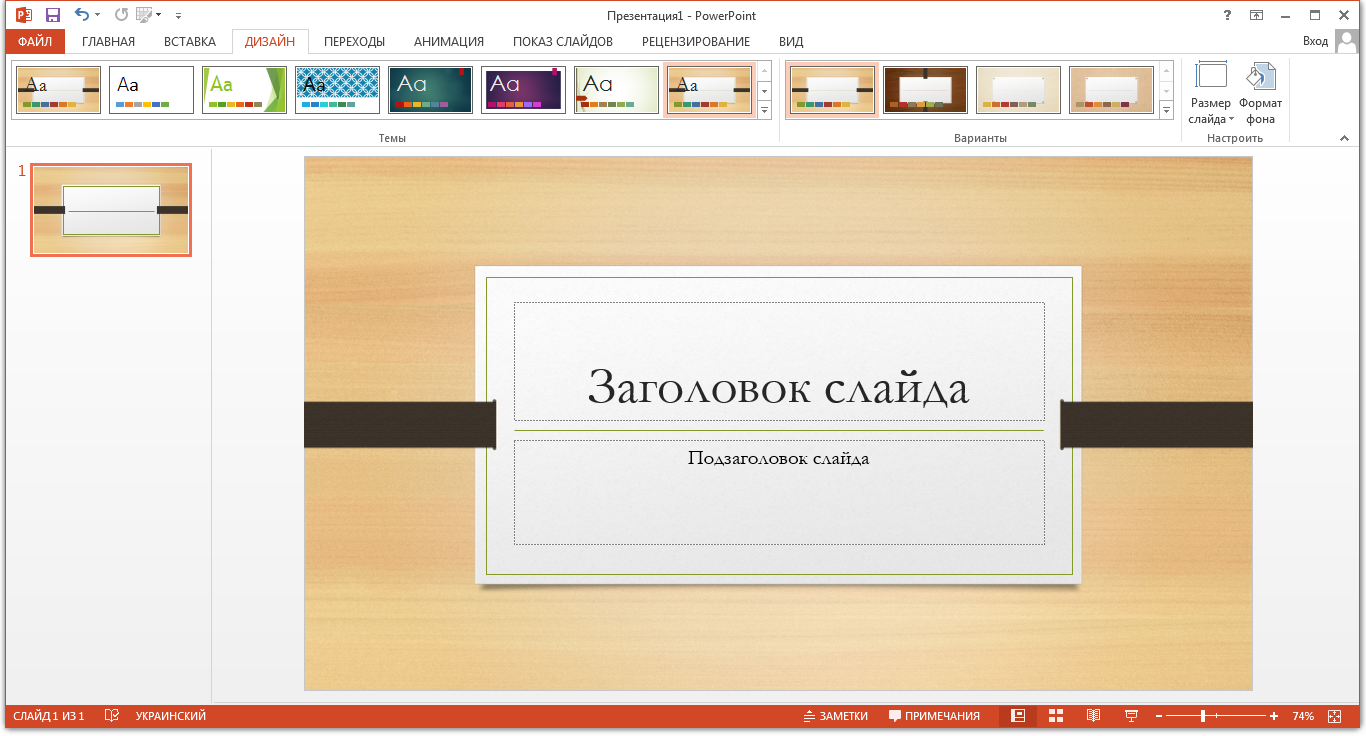Switch to the АНИМАЦИЯ tab
Viewport: 1366px width, 736px height.
coord(448,41)
